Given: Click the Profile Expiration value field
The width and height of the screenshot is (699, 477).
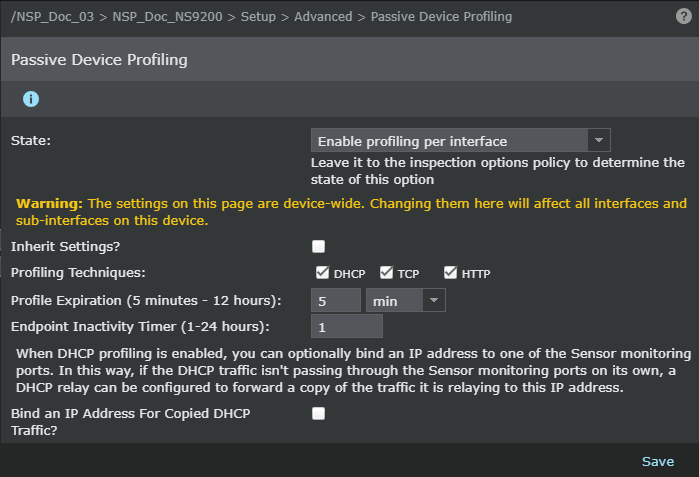Looking at the screenshot, I should 336,300.
